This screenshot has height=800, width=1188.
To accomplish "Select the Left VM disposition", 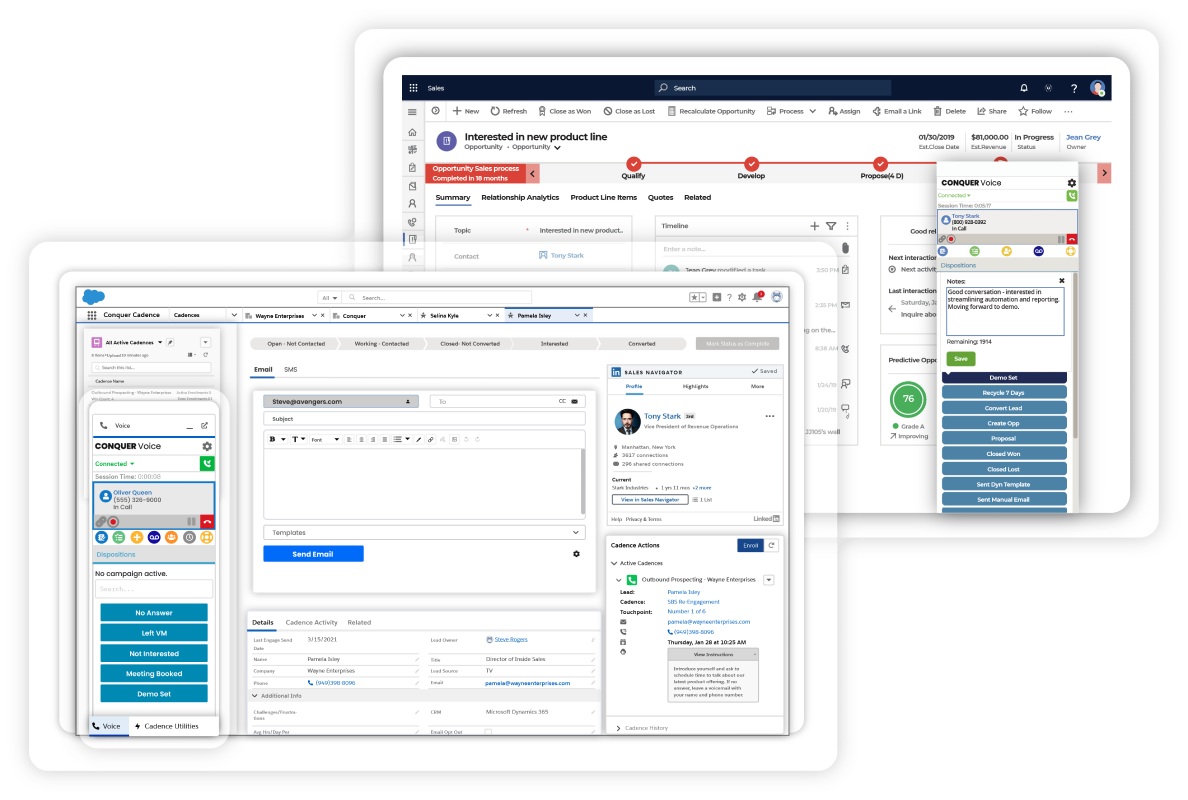I will tap(154, 633).
